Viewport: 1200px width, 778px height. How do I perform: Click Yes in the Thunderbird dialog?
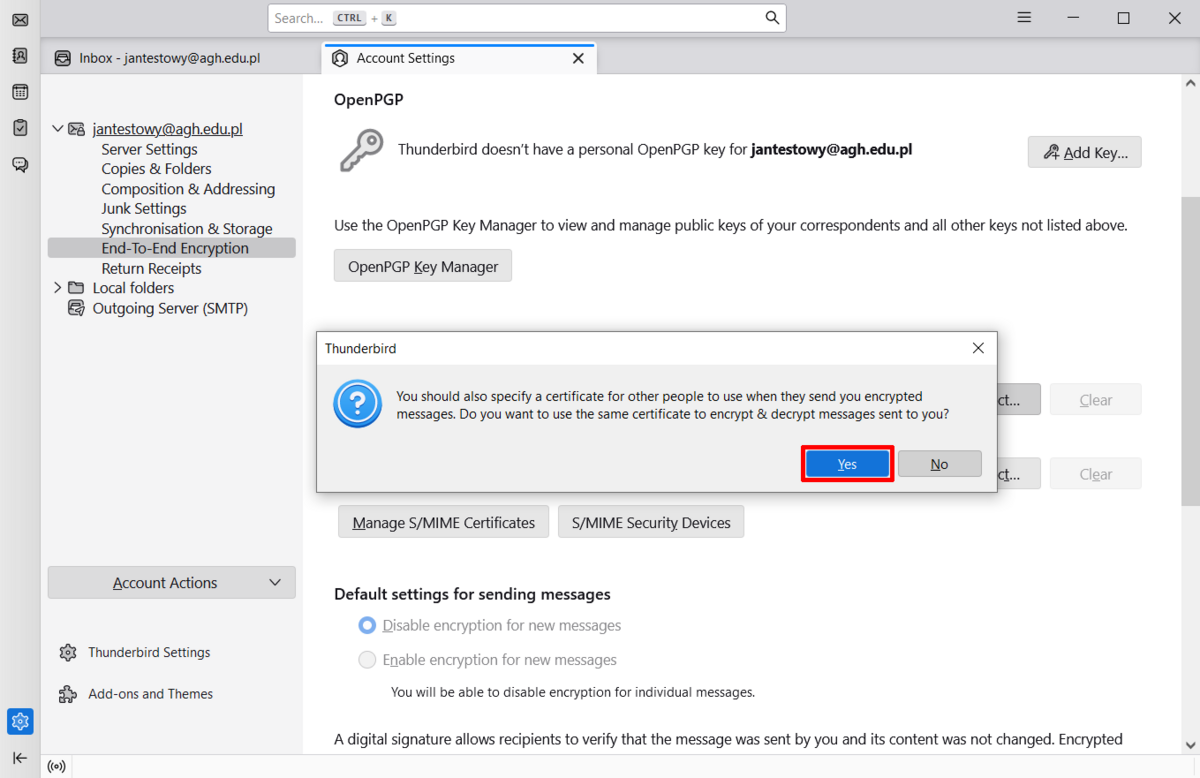coord(847,464)
